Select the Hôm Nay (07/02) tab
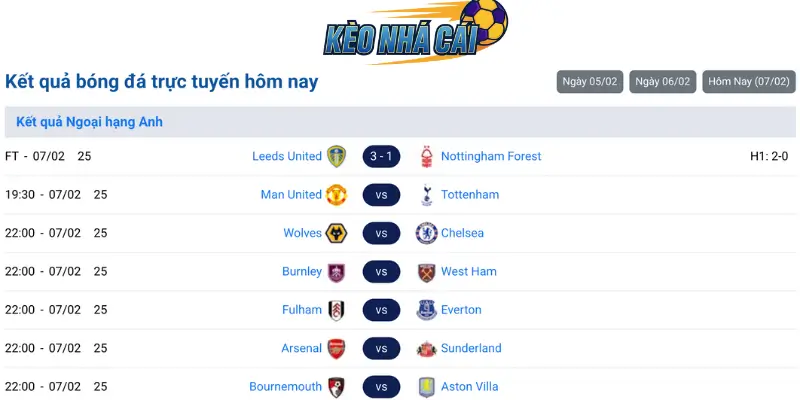The width and height of the screenshot is (800, 400). 749,82
